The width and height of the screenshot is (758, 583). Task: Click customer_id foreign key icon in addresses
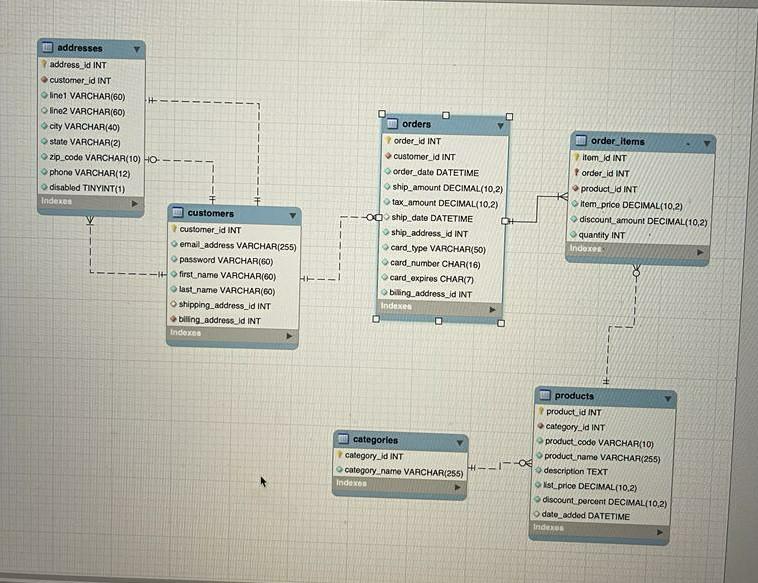click(44, 80)
